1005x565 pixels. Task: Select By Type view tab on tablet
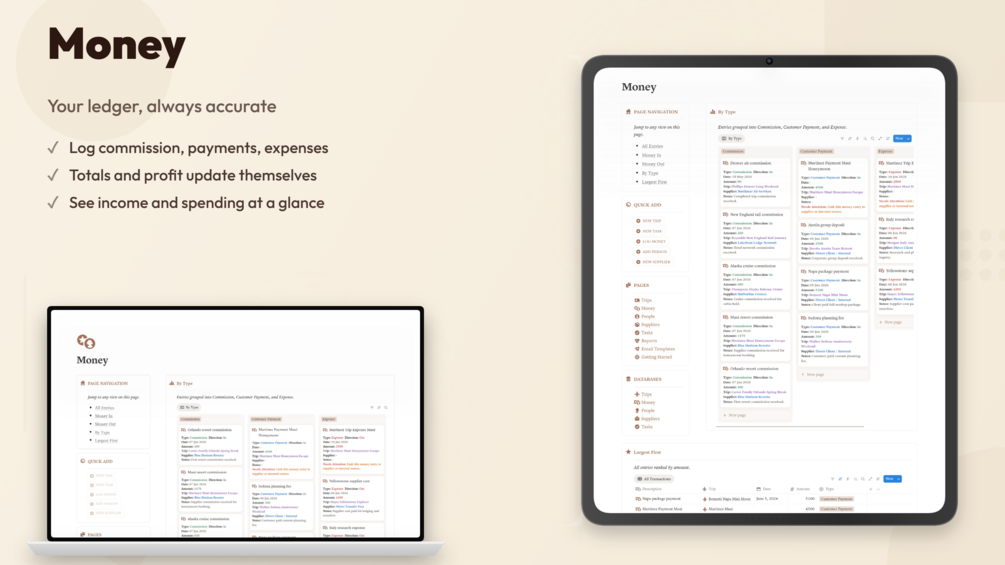[731, 138]
